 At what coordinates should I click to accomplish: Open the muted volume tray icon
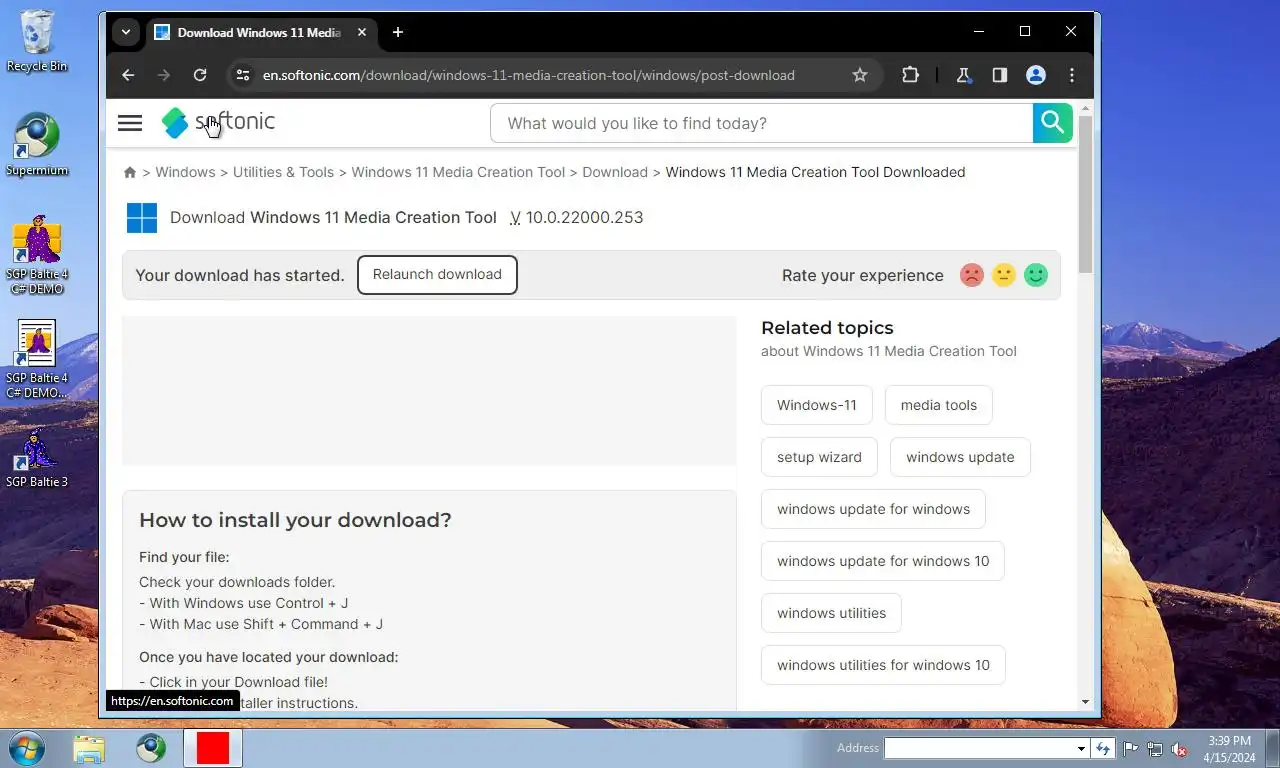[1179, 748]
